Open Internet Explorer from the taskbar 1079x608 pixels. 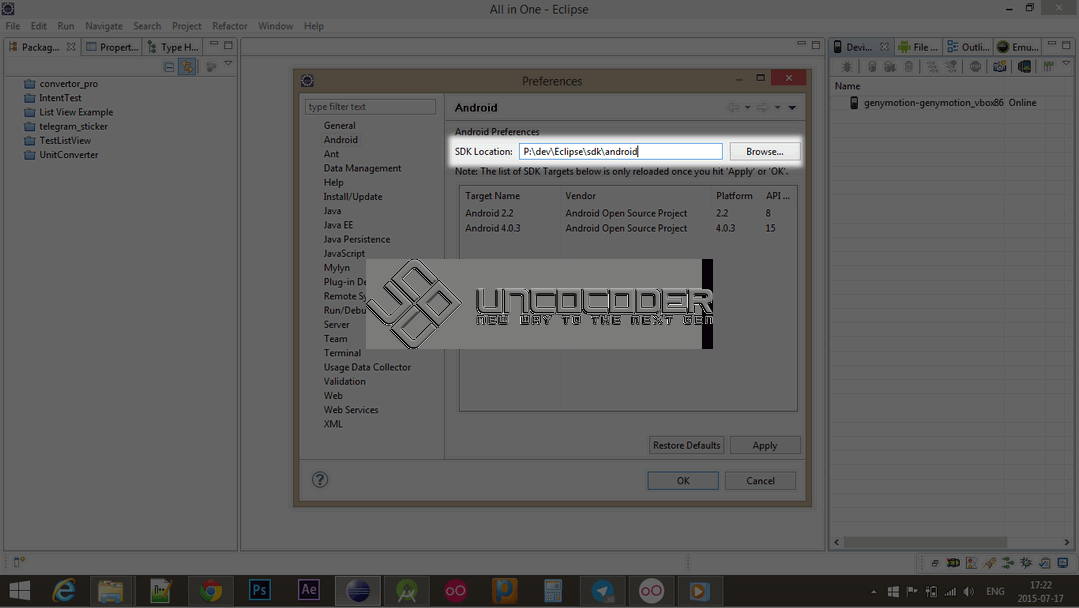64,591
